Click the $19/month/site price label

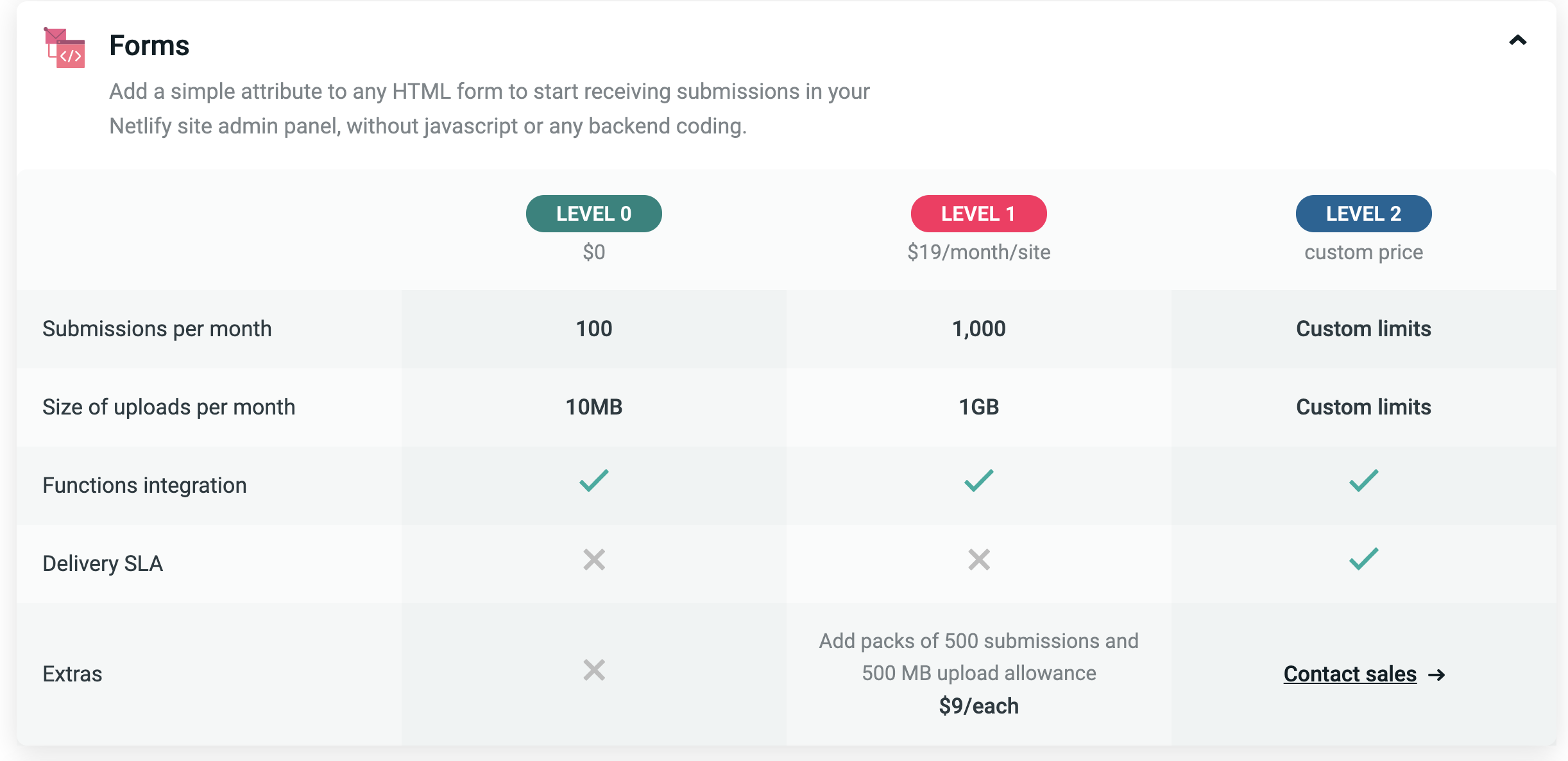[978, 252]
